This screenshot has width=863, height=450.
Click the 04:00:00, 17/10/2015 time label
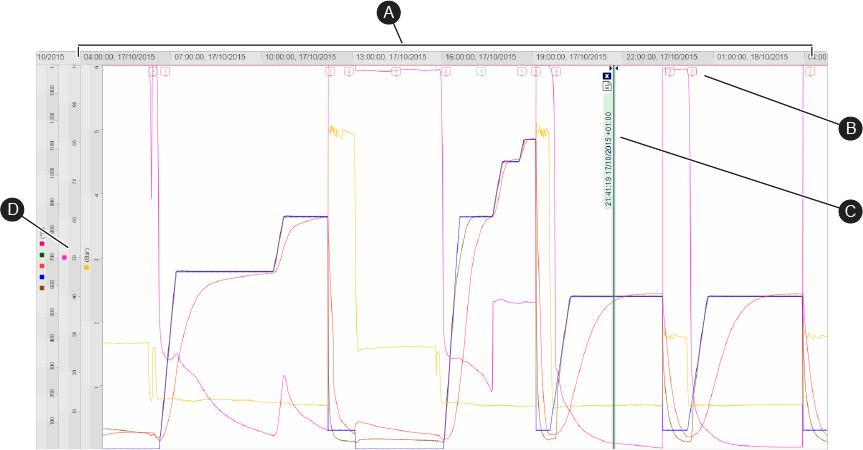tap(120, 57)
